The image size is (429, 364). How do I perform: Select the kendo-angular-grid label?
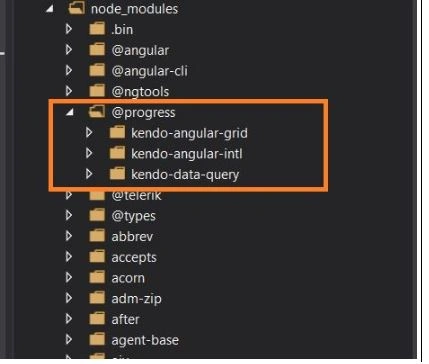189,133
